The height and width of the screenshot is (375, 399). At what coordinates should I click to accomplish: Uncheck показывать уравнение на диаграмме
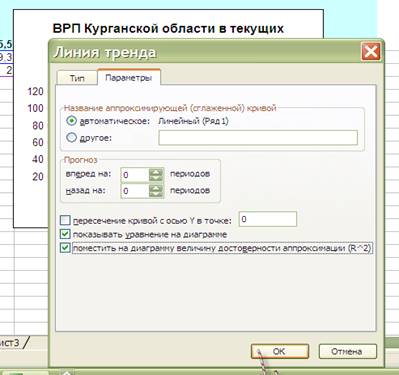click(65, 234)
